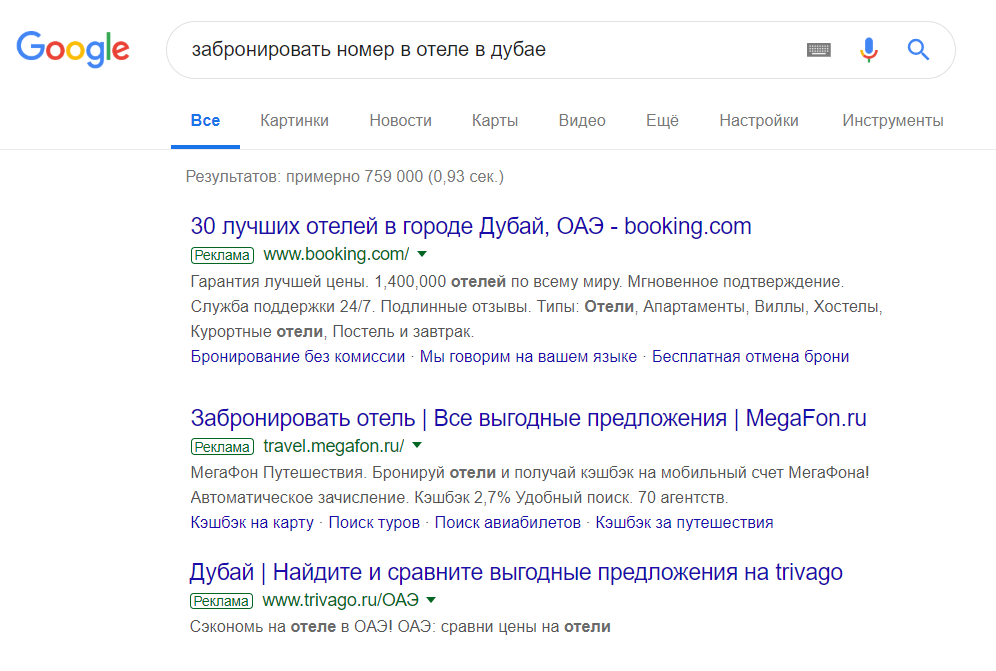Open the Ещё menu
996x671 pixels.
[x=662, y=121]
